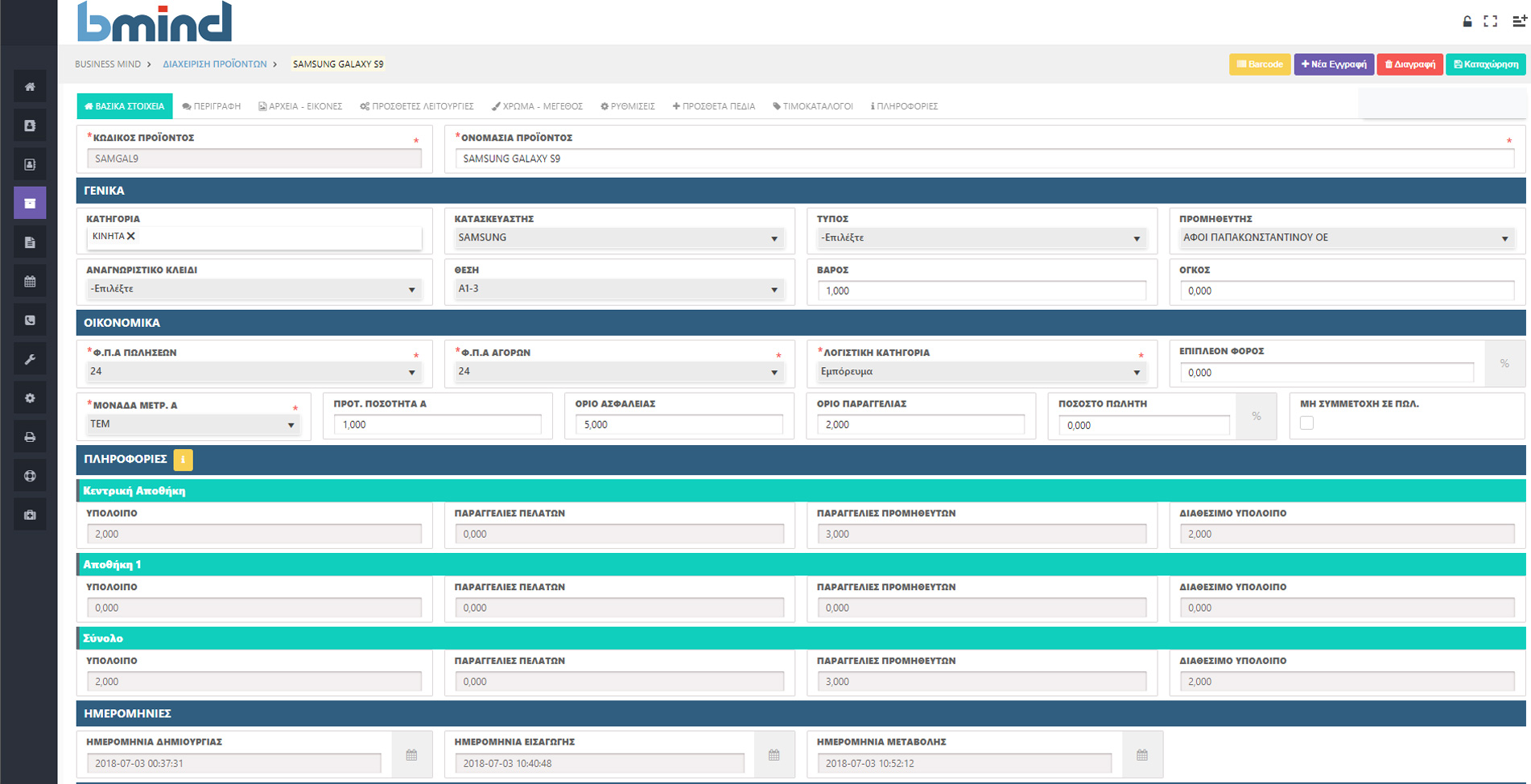1531x784 pixels.
Task: Expand the Φ.Π.Α ΠΩΛΗΣΕΩΝ dropdown
Action: click(x=254, y=371)
